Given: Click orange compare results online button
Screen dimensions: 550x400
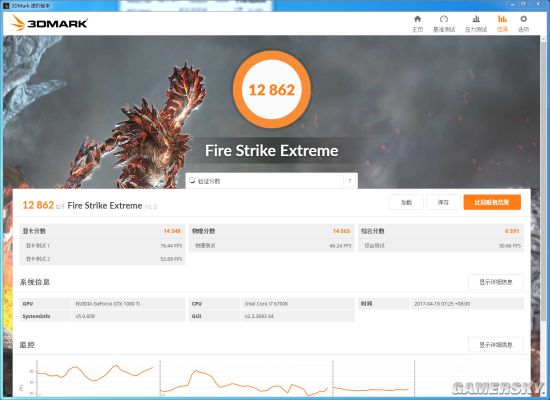Looking at the screenshot, I should (x=492, y=202).
